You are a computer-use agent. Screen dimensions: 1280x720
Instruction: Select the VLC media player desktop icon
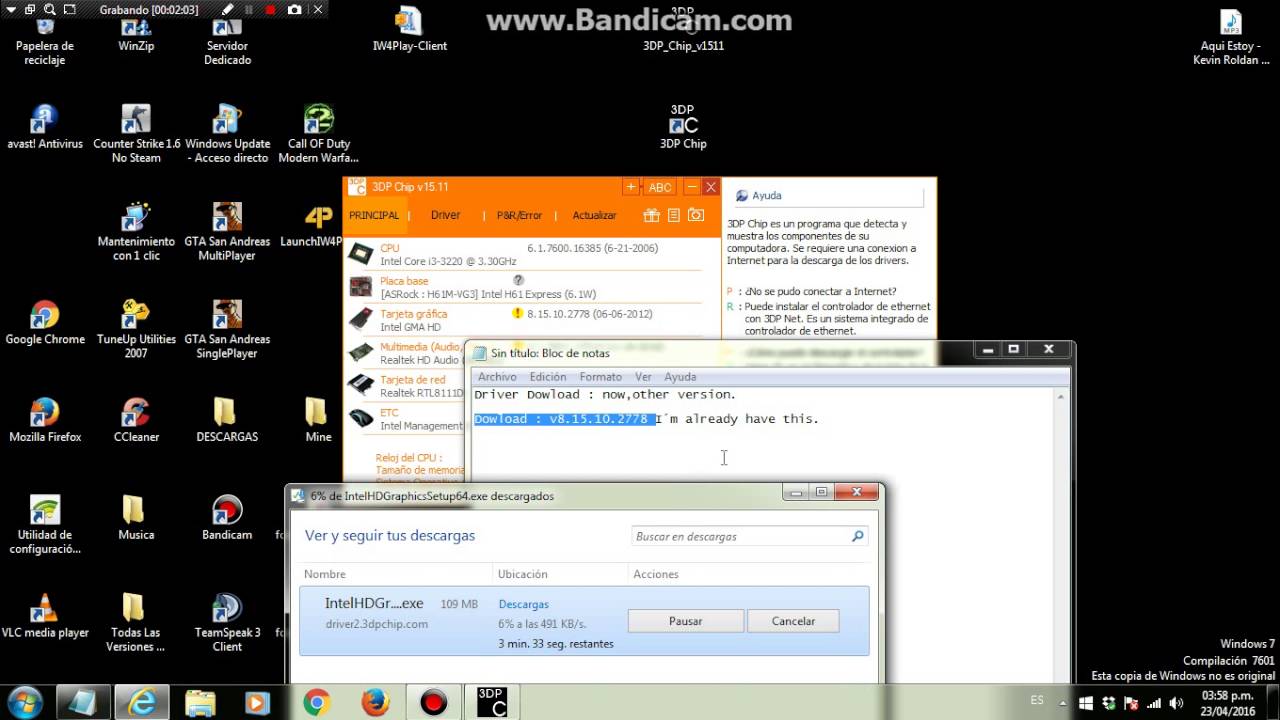coord(45,617)
